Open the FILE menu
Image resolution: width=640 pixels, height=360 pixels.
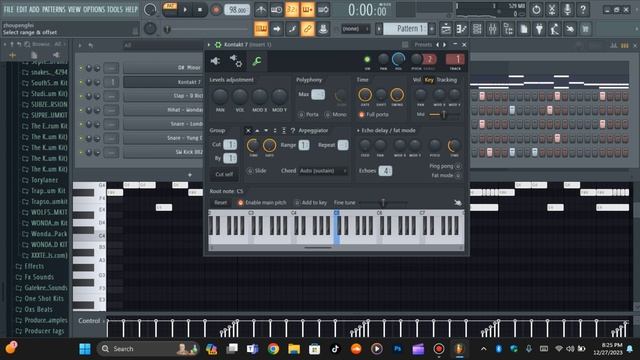[8, 9]
